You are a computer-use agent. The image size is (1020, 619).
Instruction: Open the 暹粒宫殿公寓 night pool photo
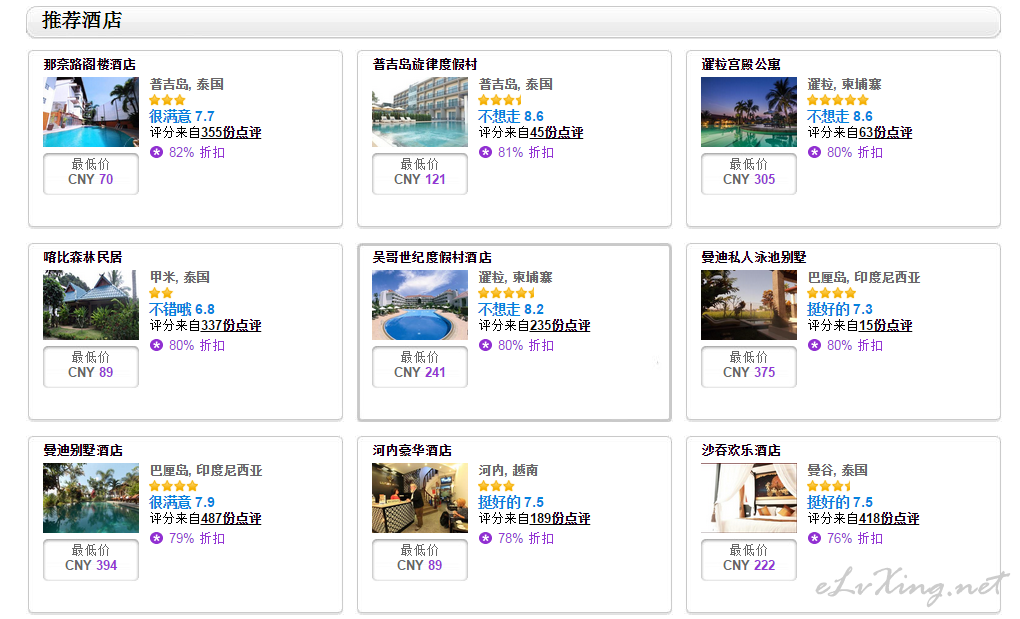[749, 112]
